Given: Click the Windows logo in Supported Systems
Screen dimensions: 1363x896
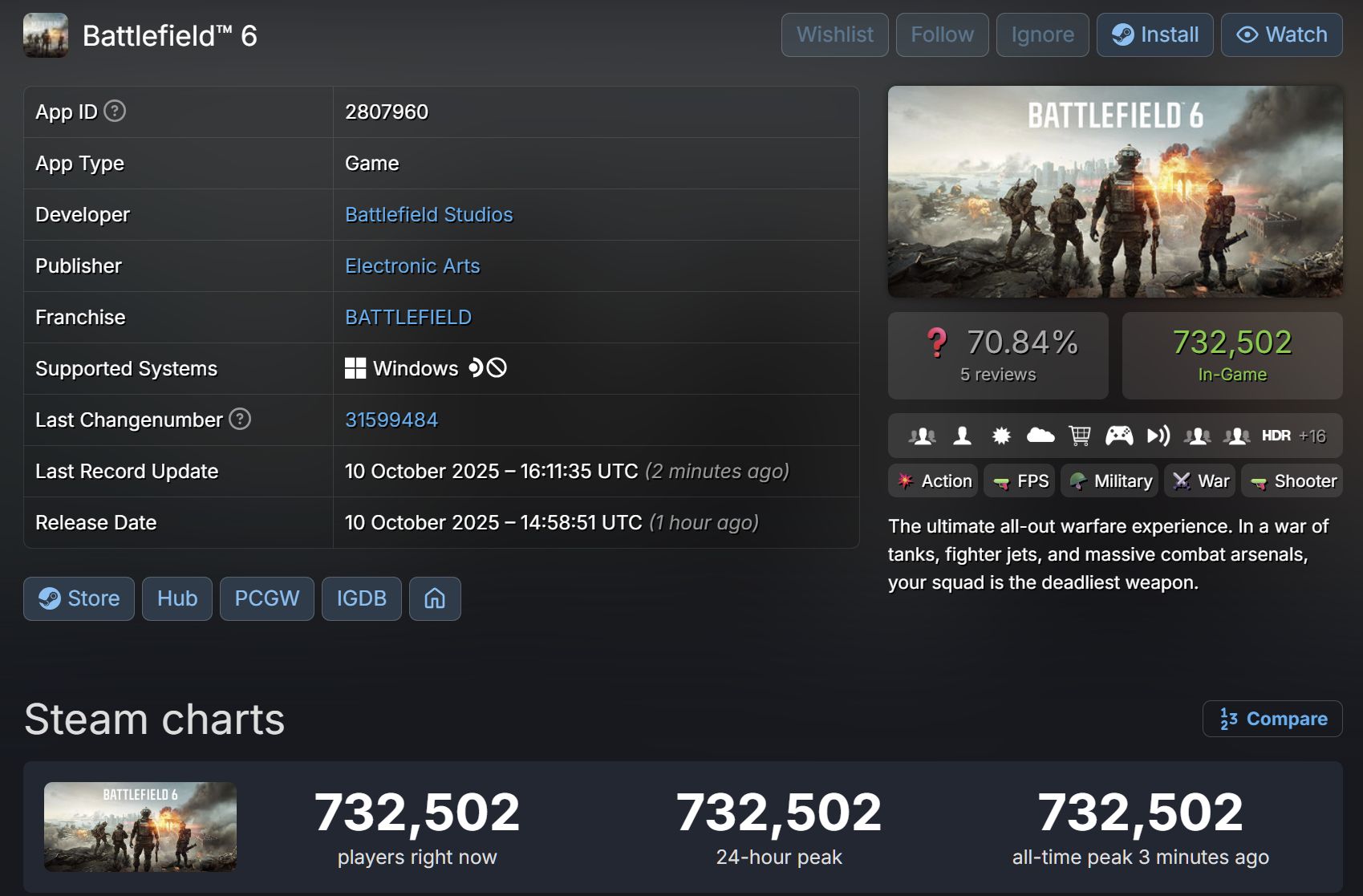Looking at the screenshot, I should (355, 368).
